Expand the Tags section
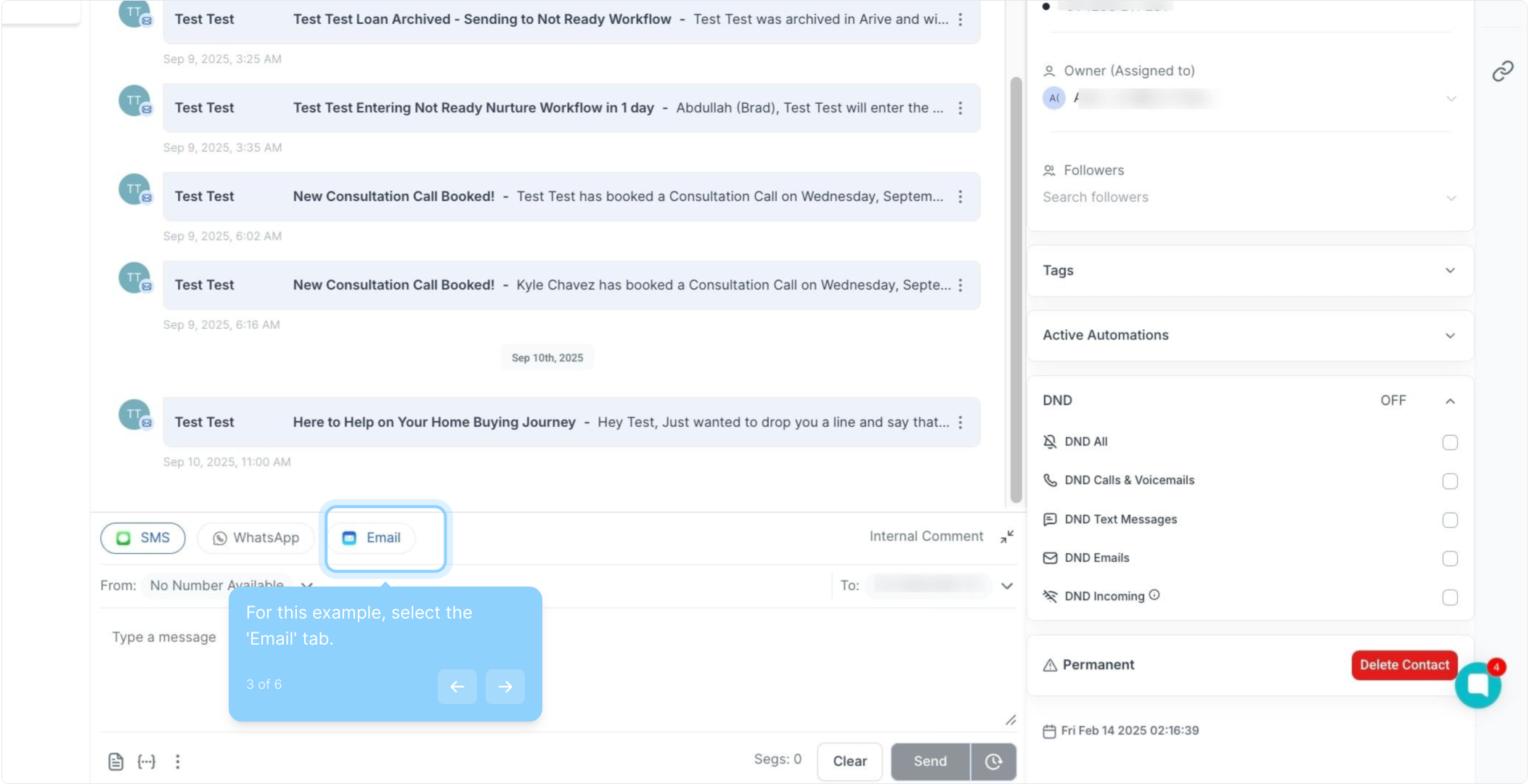Image resolution: width=1529 pixels, height=784 pixels. click(1449, 271)
